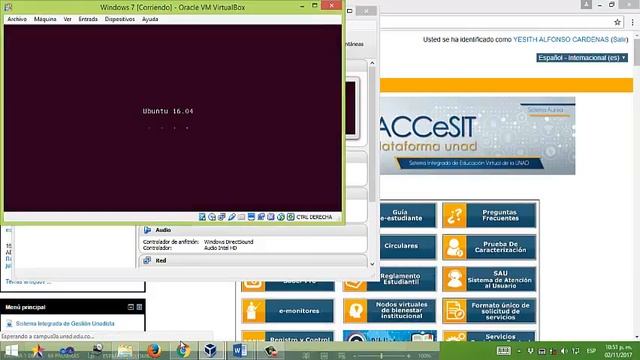Open Firefox from the taskbar

154,351
